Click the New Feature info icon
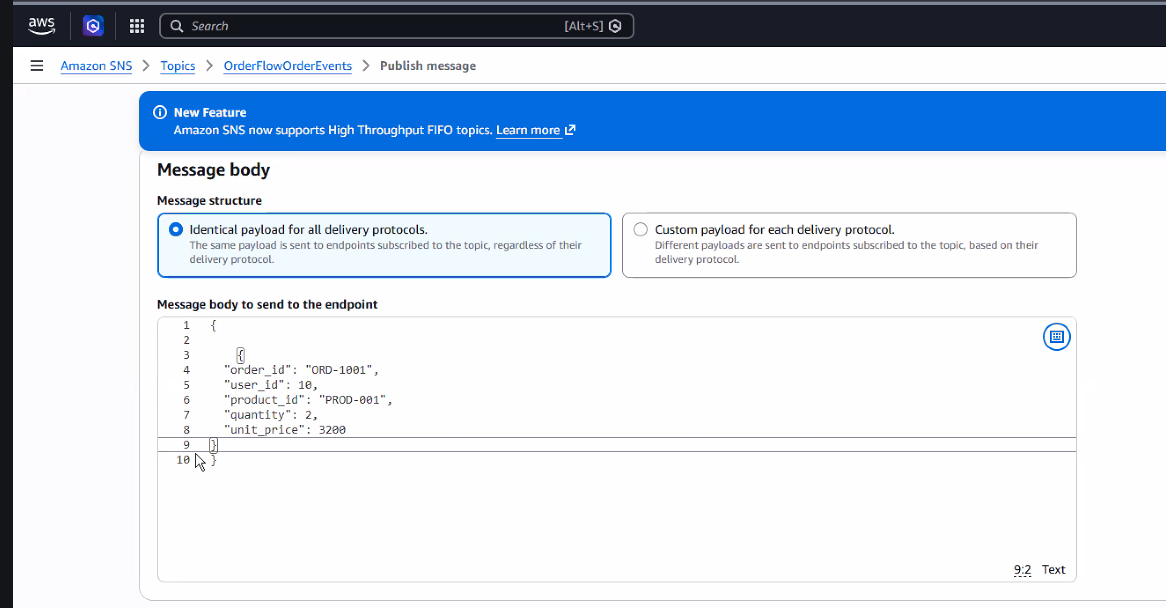Viewport: 1166px width, 608px height. (x=160, y=112)
